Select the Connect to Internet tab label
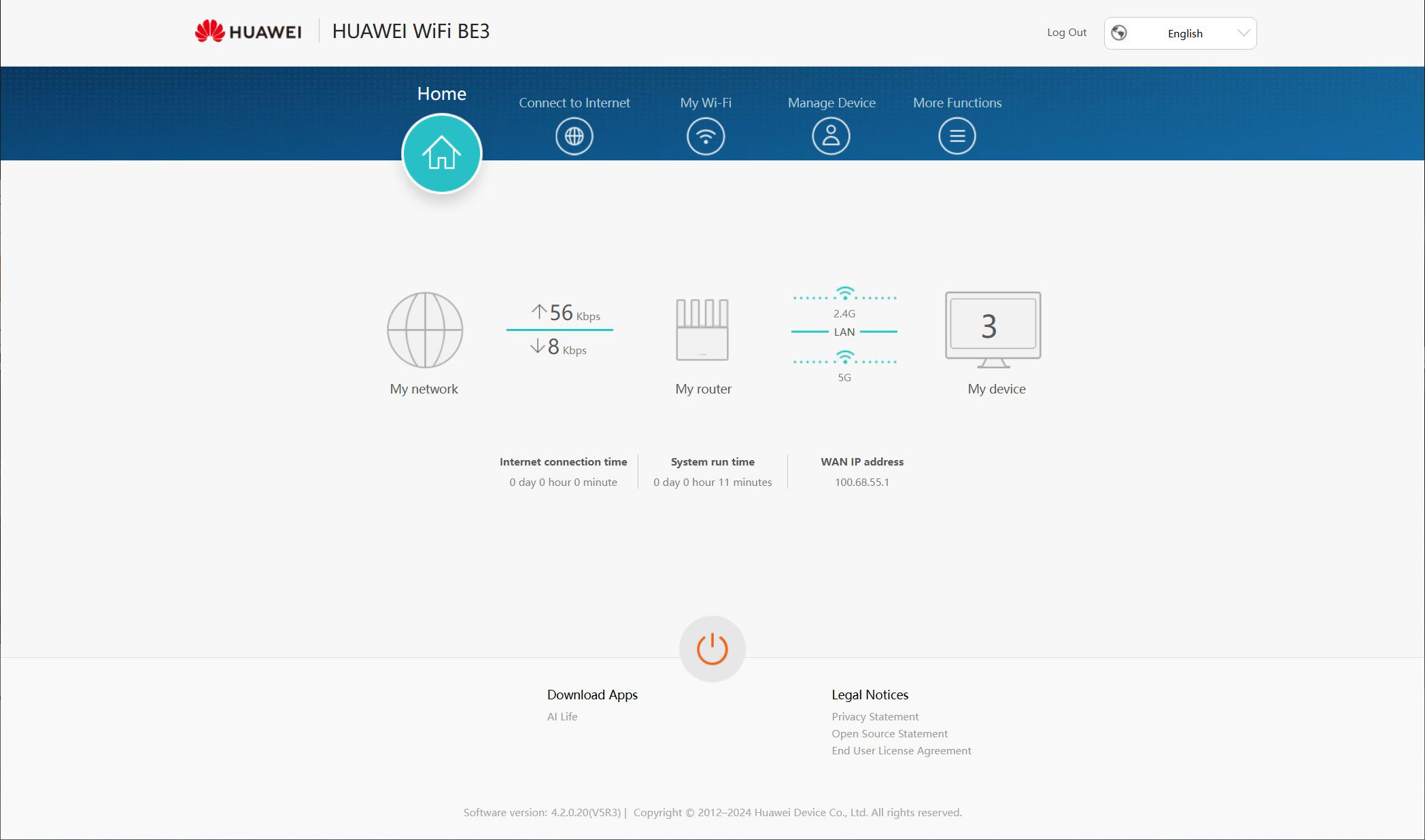The image size is (1425, 840). click(574, 103)
